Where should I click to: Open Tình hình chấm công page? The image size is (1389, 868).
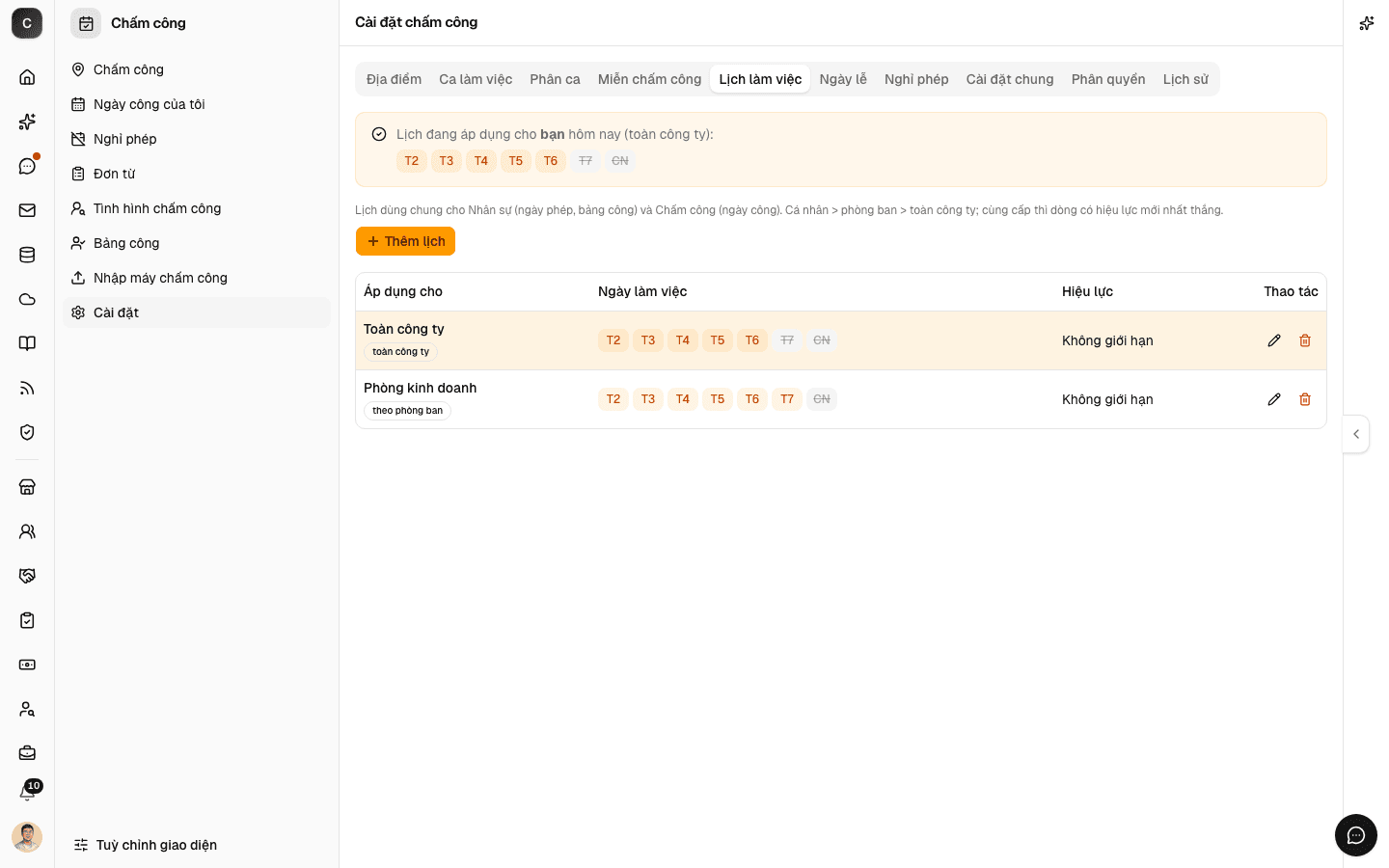(x=197, y=208)
